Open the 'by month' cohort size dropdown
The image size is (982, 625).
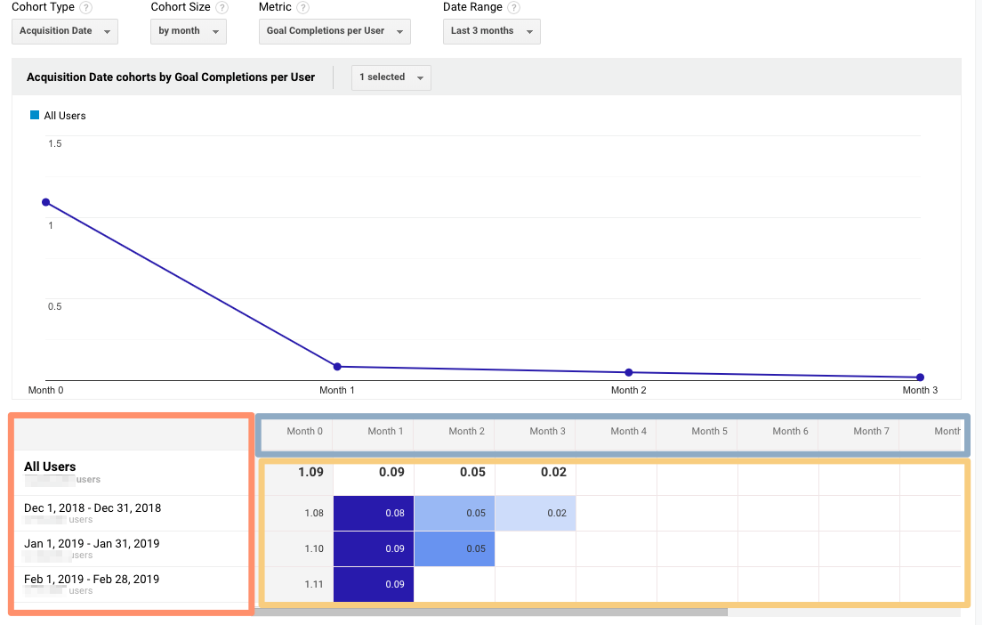click(x=188, y=31)
